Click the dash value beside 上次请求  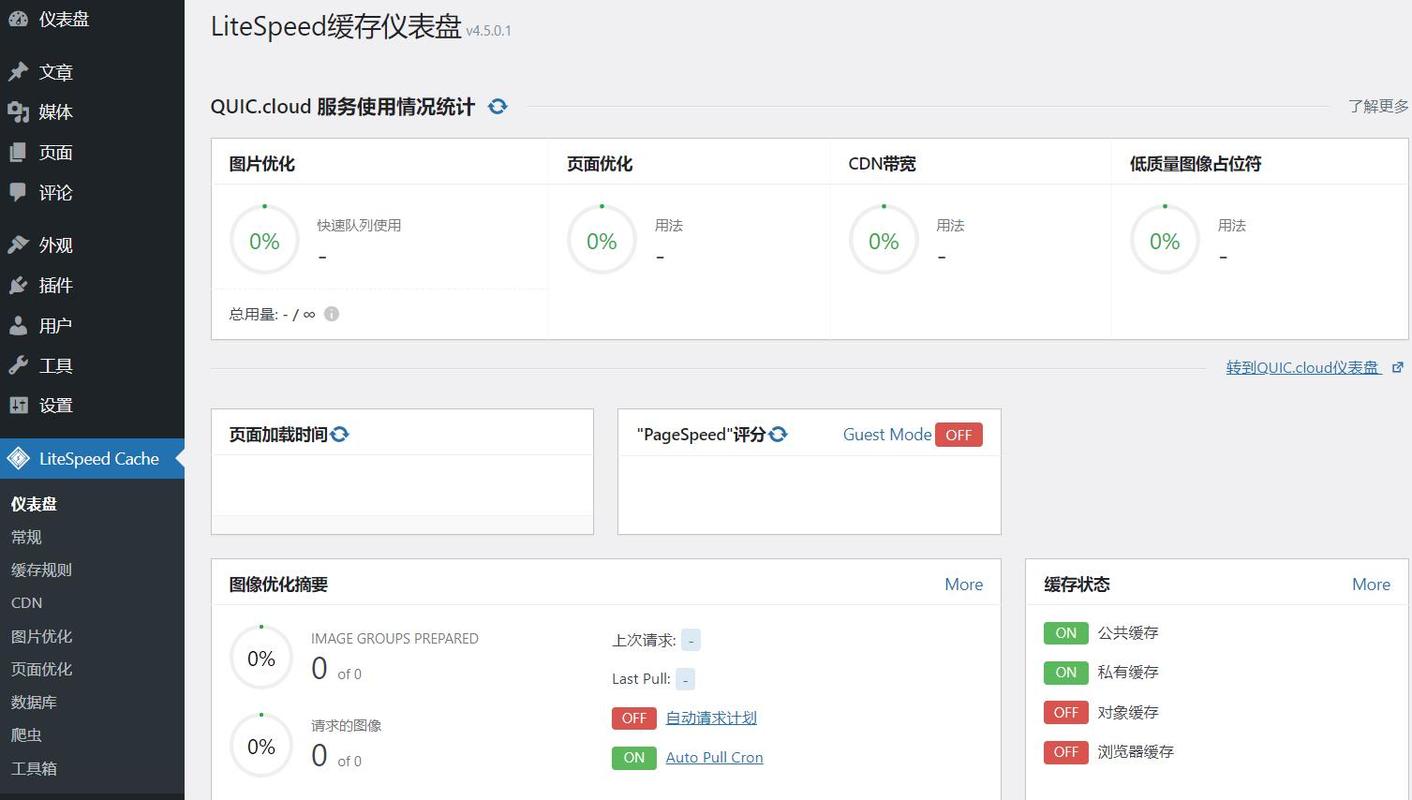coord(691,640)
